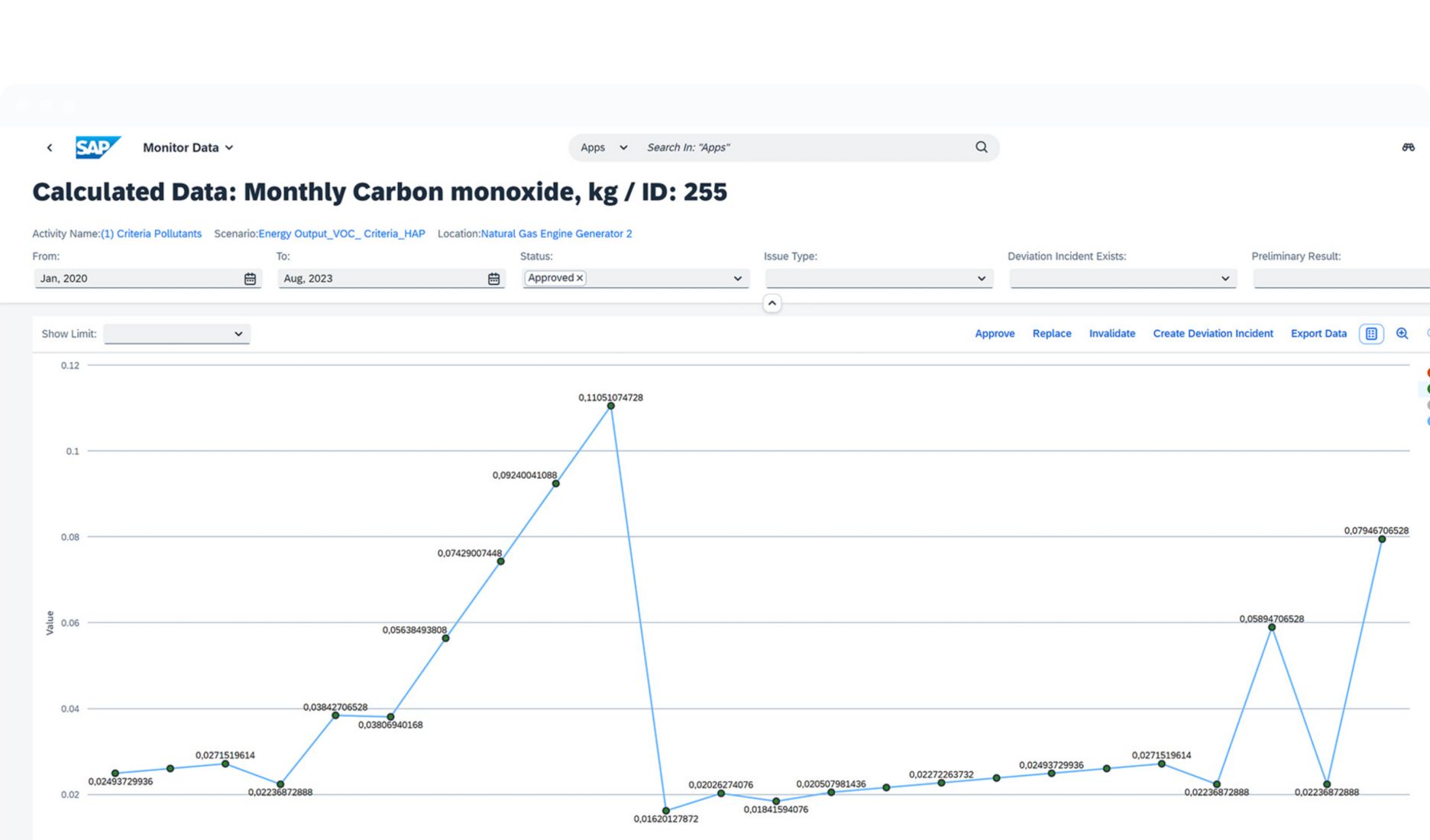This screenshot has width=1430, height=840.
Task: Collapse the filter bar with the chevron
Action: 772,303
